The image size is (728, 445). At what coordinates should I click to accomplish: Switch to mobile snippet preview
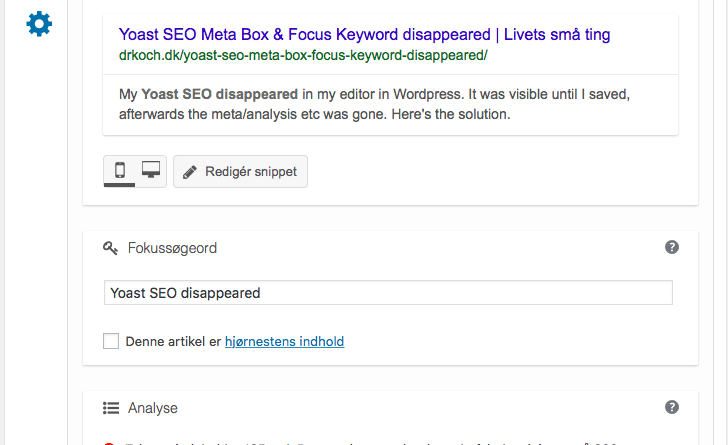(x=120, y=170)
